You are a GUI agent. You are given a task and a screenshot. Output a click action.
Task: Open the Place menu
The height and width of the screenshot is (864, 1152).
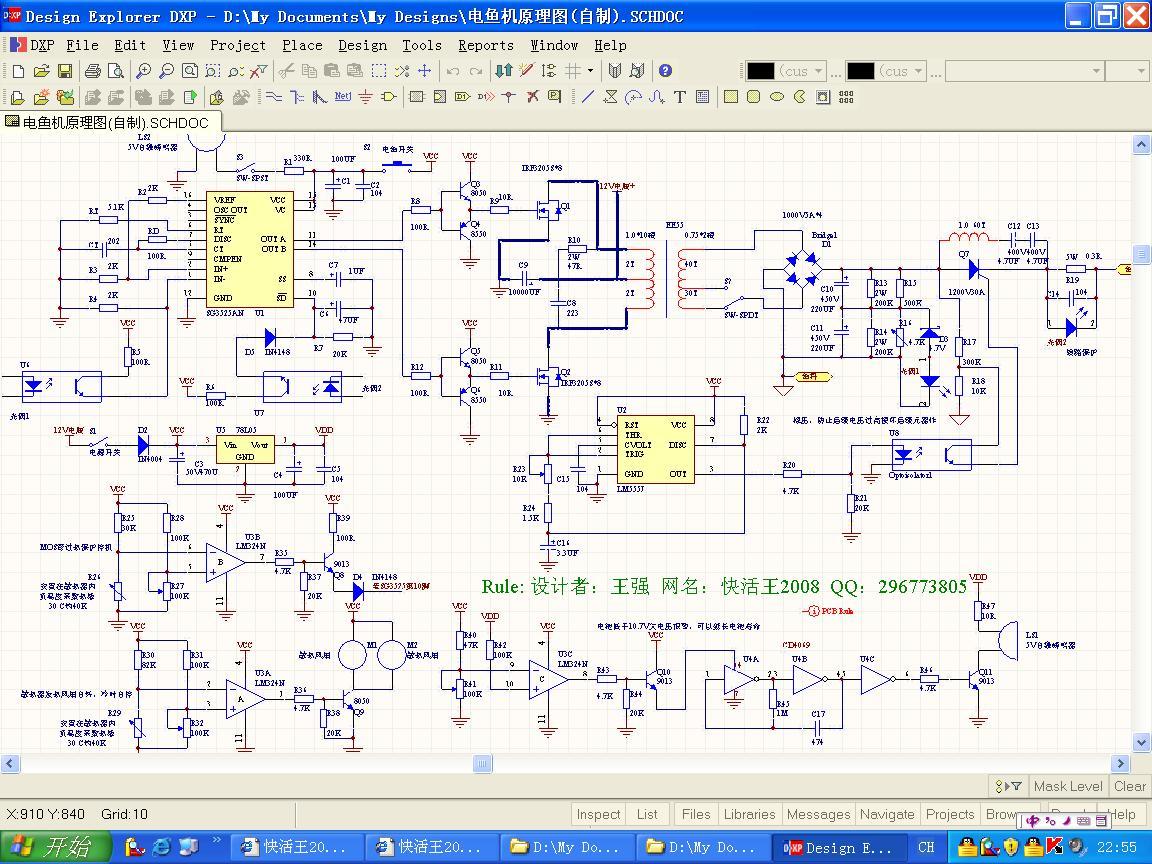(x=301, y=45)
